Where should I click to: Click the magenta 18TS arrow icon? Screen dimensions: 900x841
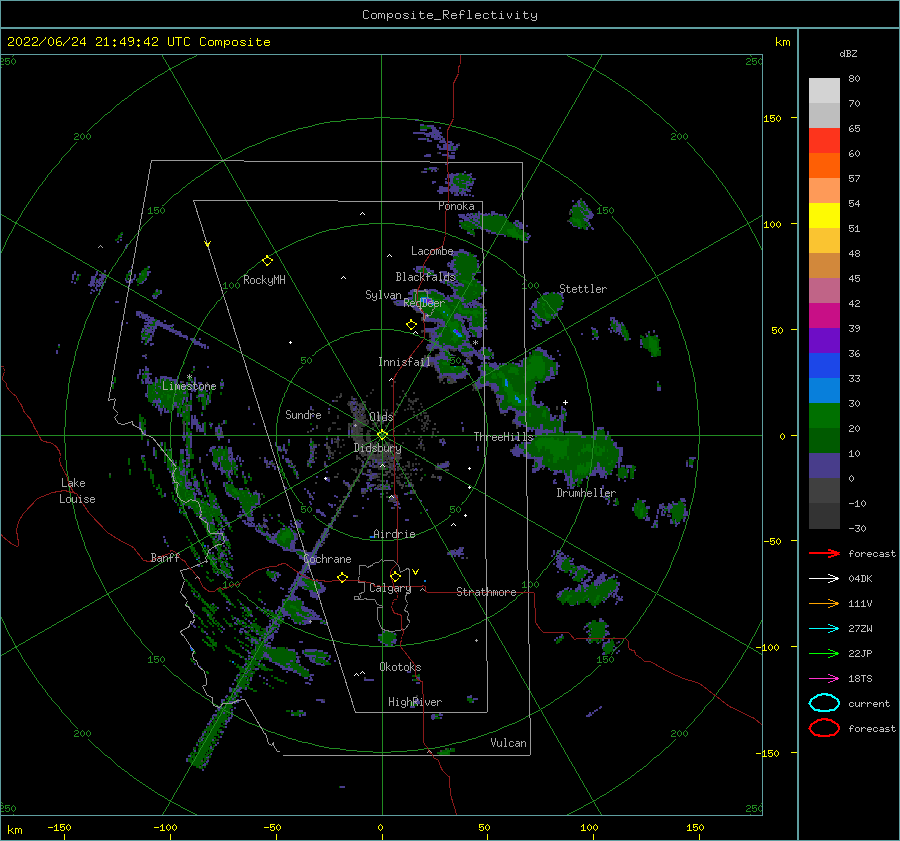pos(824,679)
